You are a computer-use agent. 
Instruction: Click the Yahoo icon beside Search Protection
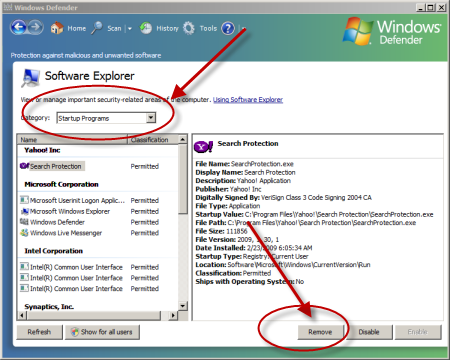[24, 165]
